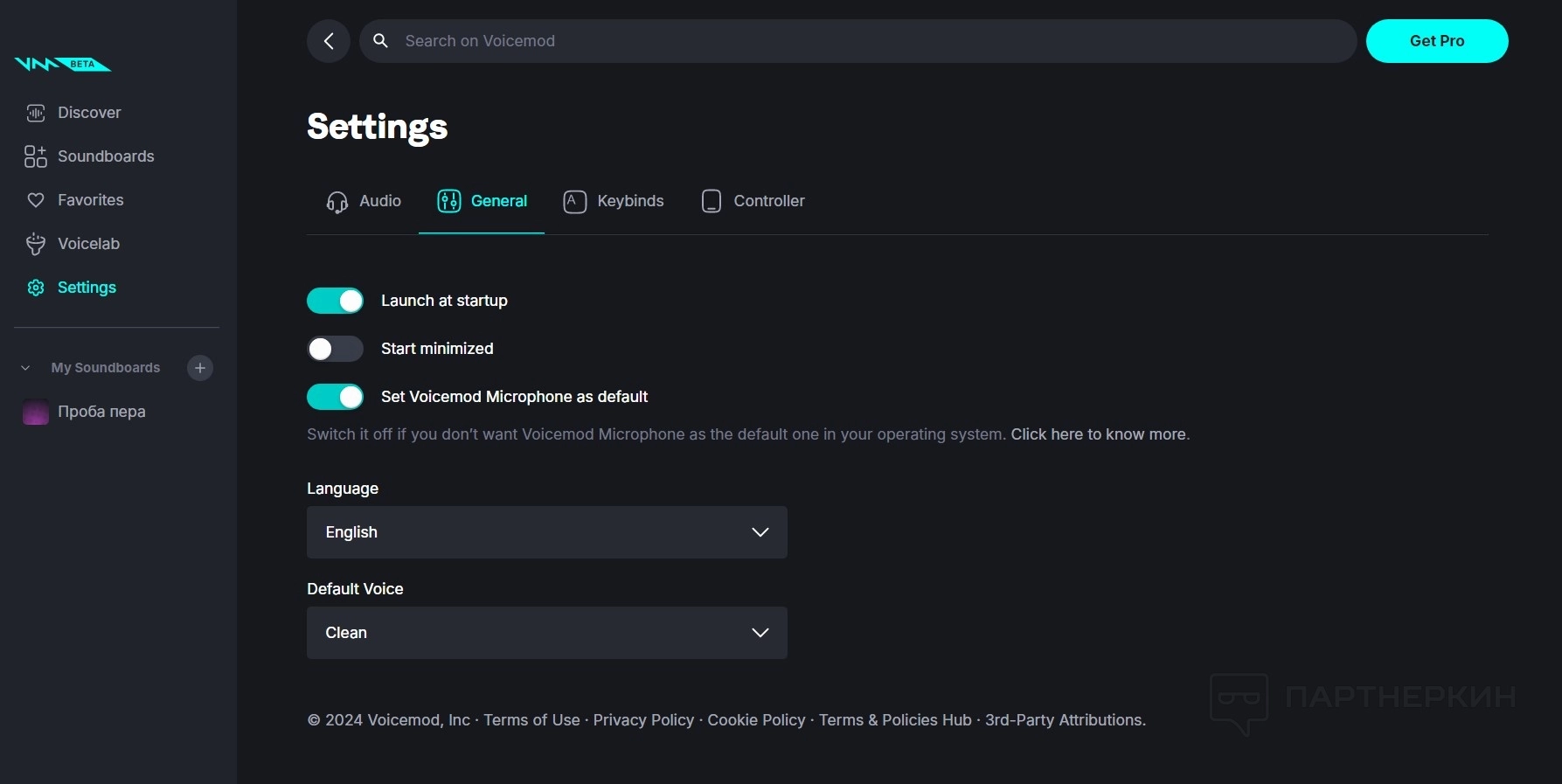Click the Soundboards grid icon
Viewport: 1562px width, 784px height.
(x=36, y=156)
